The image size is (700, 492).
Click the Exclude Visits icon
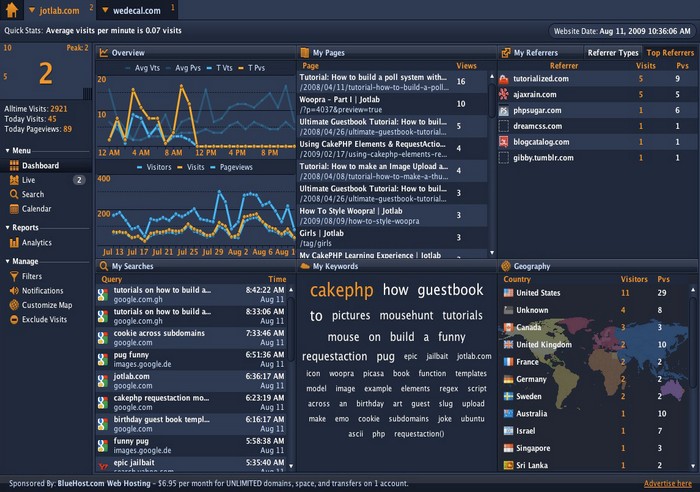[x=14, y=320]
